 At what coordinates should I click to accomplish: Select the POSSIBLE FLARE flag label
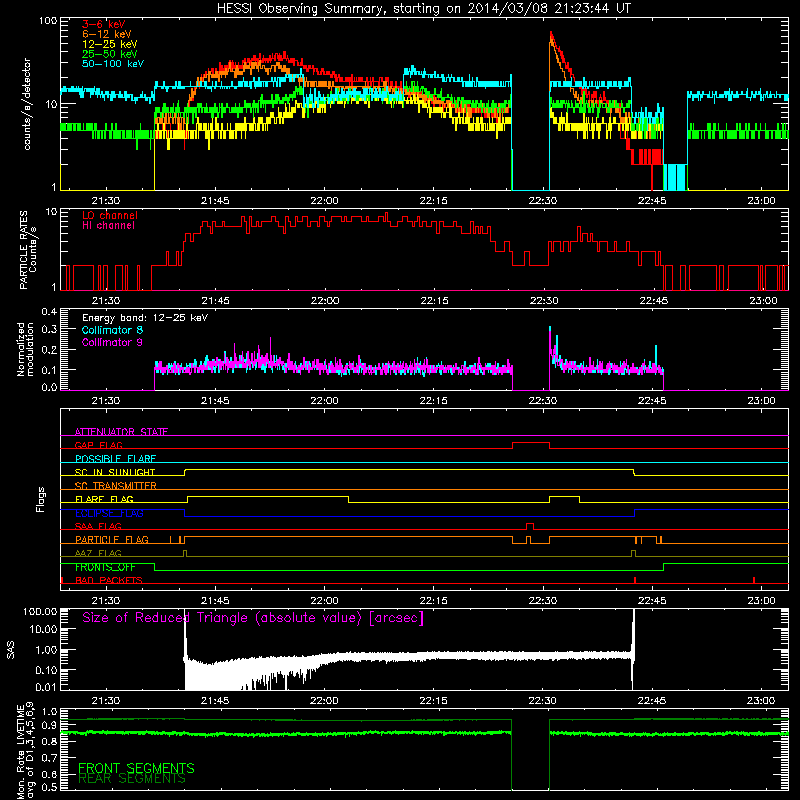point(115,459)
